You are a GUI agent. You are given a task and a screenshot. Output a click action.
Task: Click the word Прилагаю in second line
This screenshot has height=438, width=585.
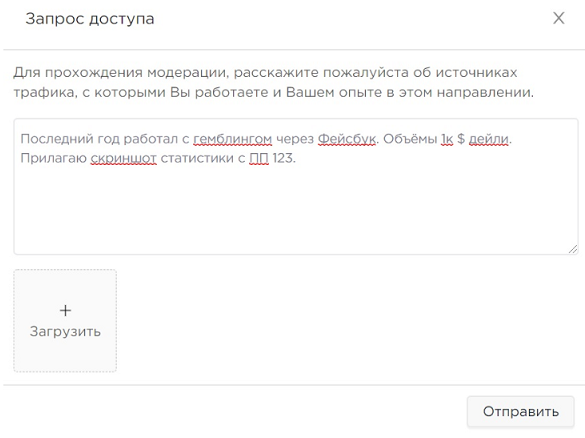coord(54,158)
